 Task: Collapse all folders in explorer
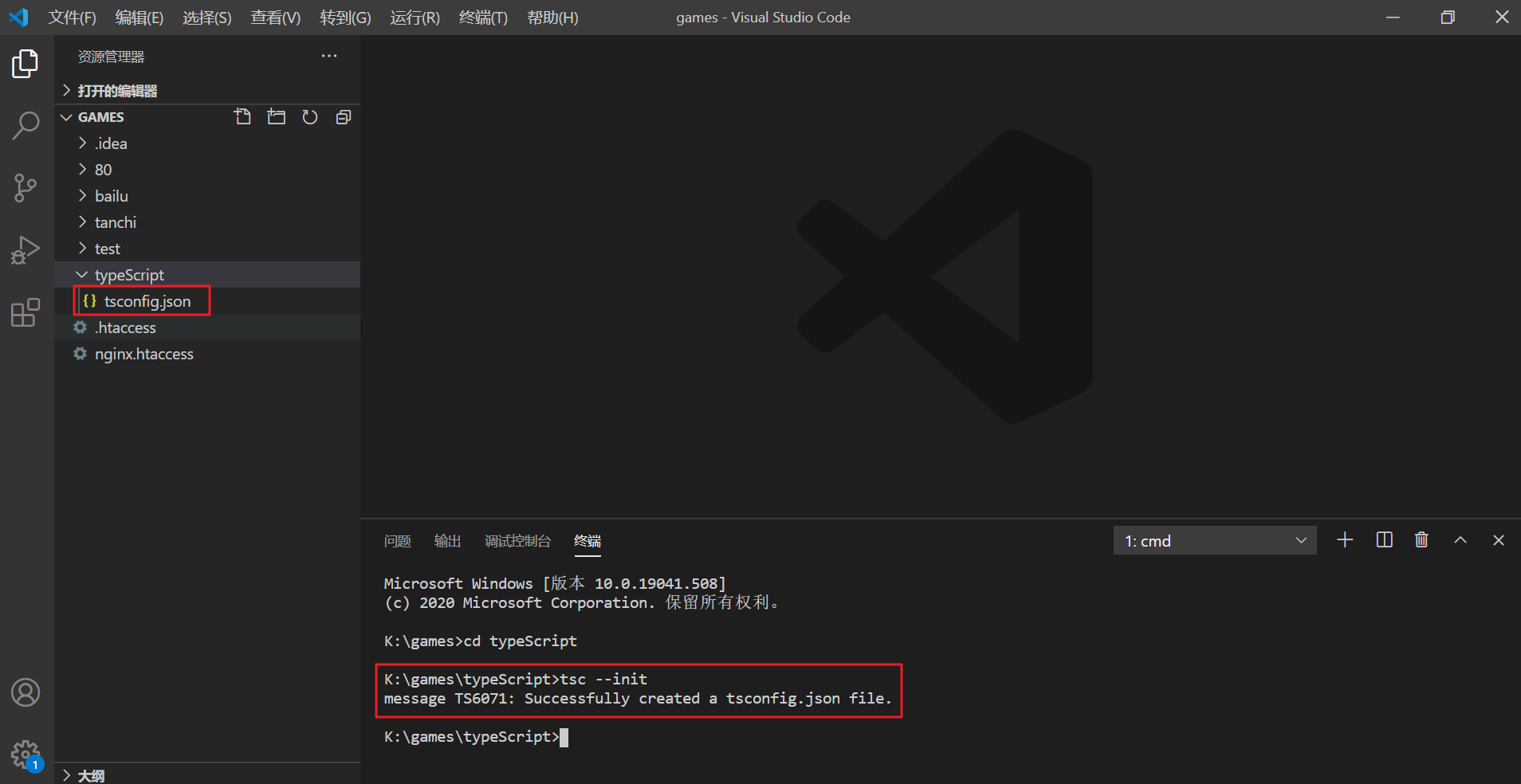click(343, 116)
